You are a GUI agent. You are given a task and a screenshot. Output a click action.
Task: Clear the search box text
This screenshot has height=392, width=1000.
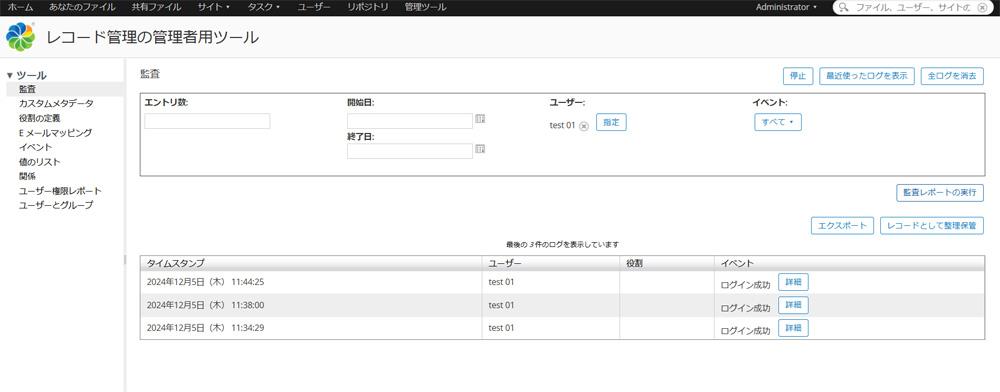(982, 8)
